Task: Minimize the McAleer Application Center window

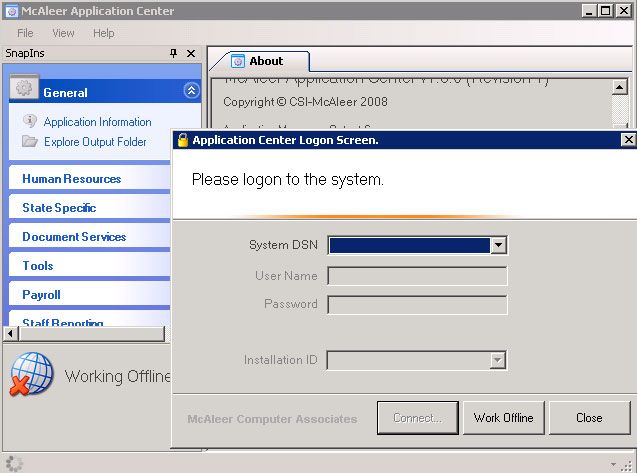Action: tap(589, 11)
